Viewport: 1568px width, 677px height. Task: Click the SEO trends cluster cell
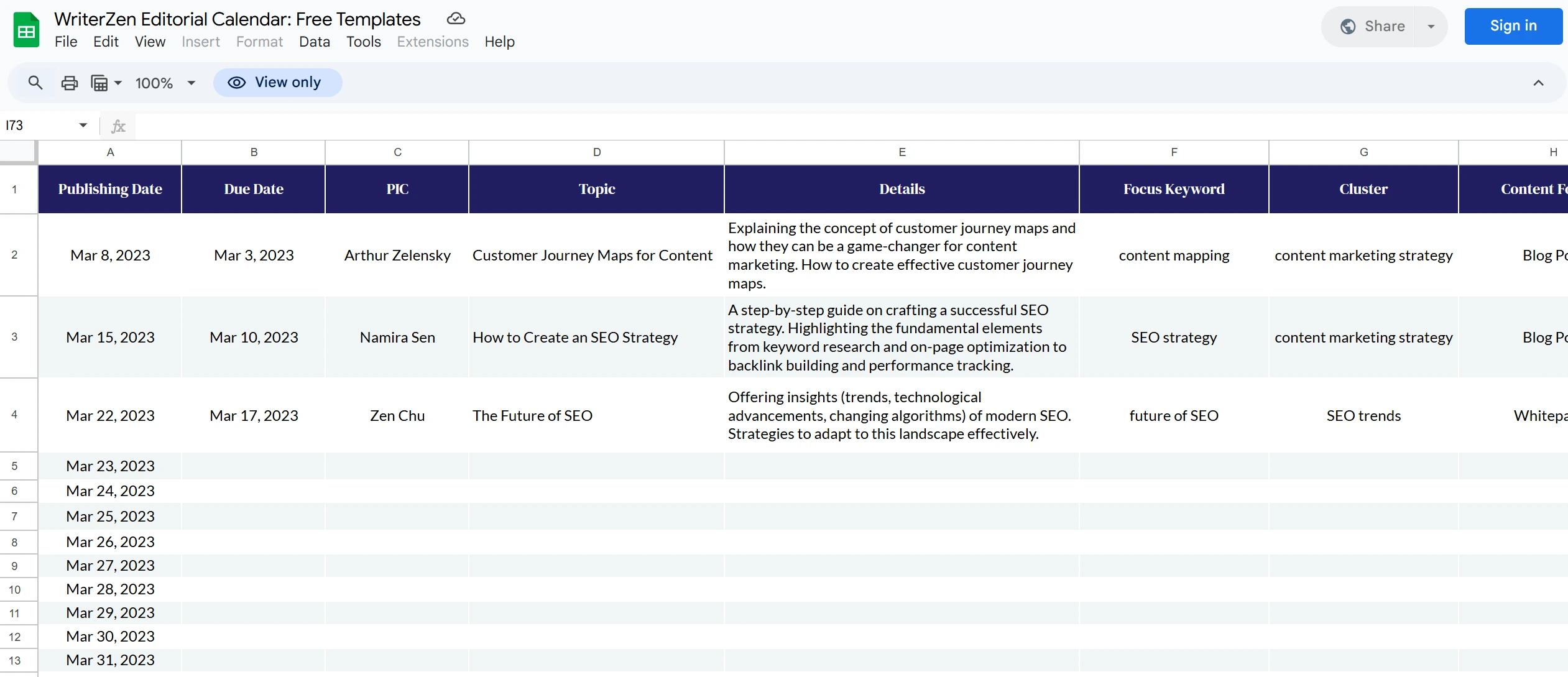1363,415
